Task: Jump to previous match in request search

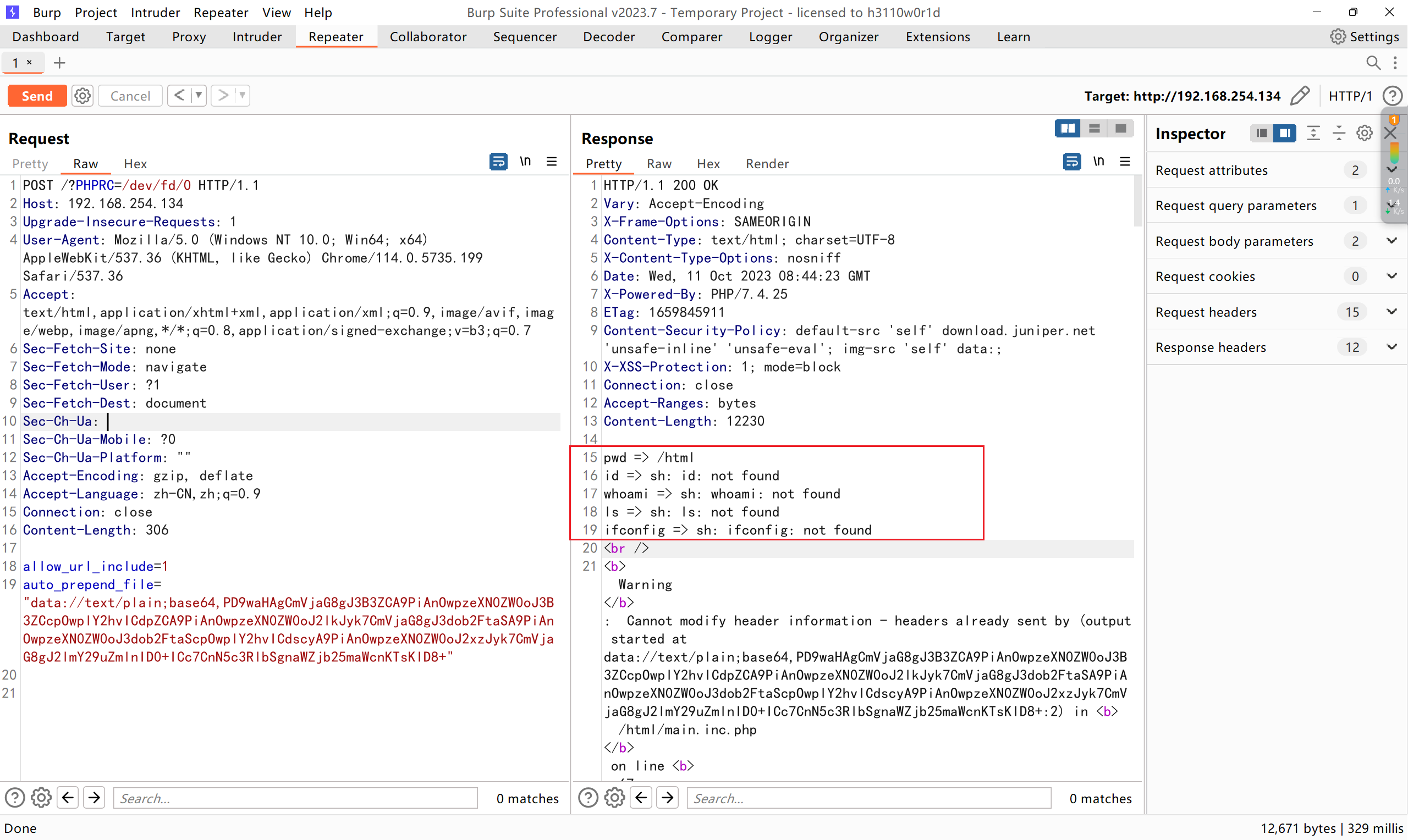Action: 68,798
